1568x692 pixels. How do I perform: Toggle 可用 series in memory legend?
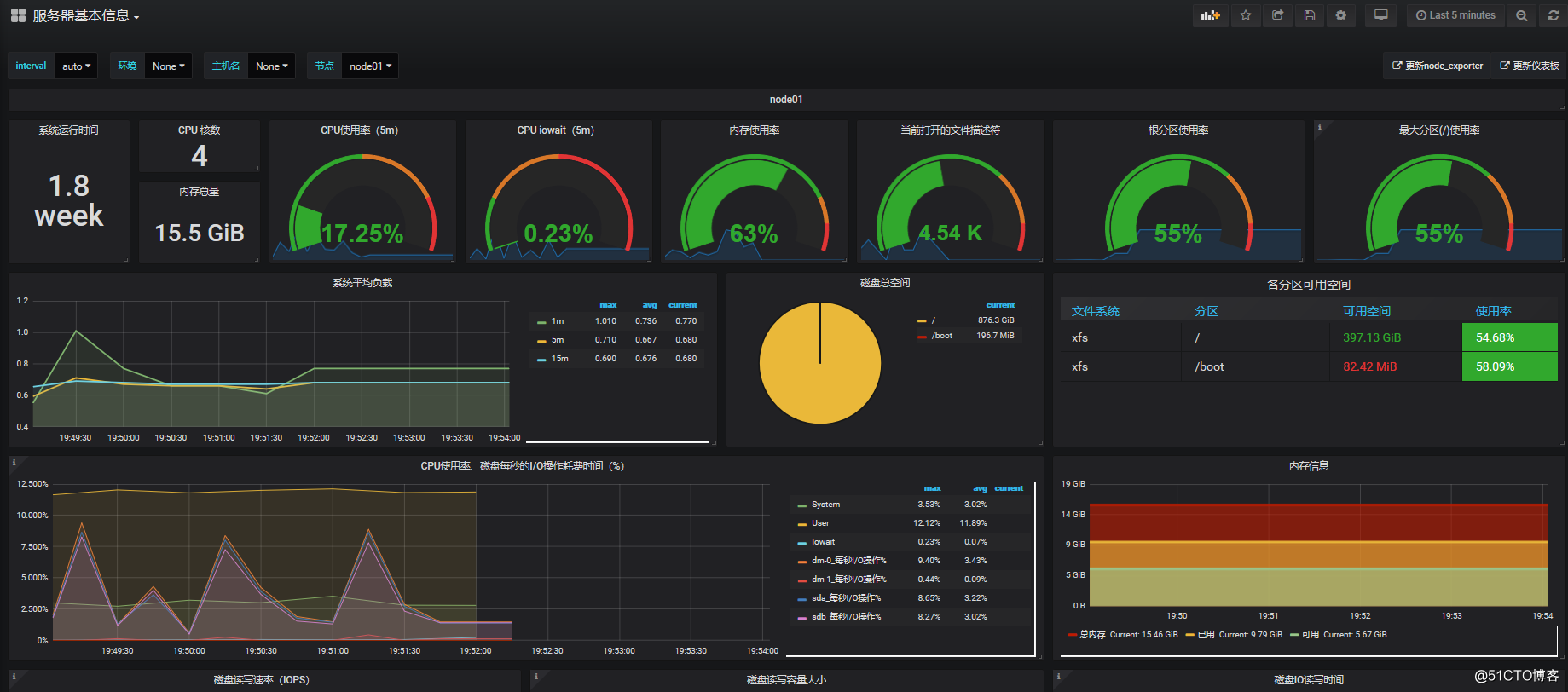pyautogui.click(x=1311, y=635)
